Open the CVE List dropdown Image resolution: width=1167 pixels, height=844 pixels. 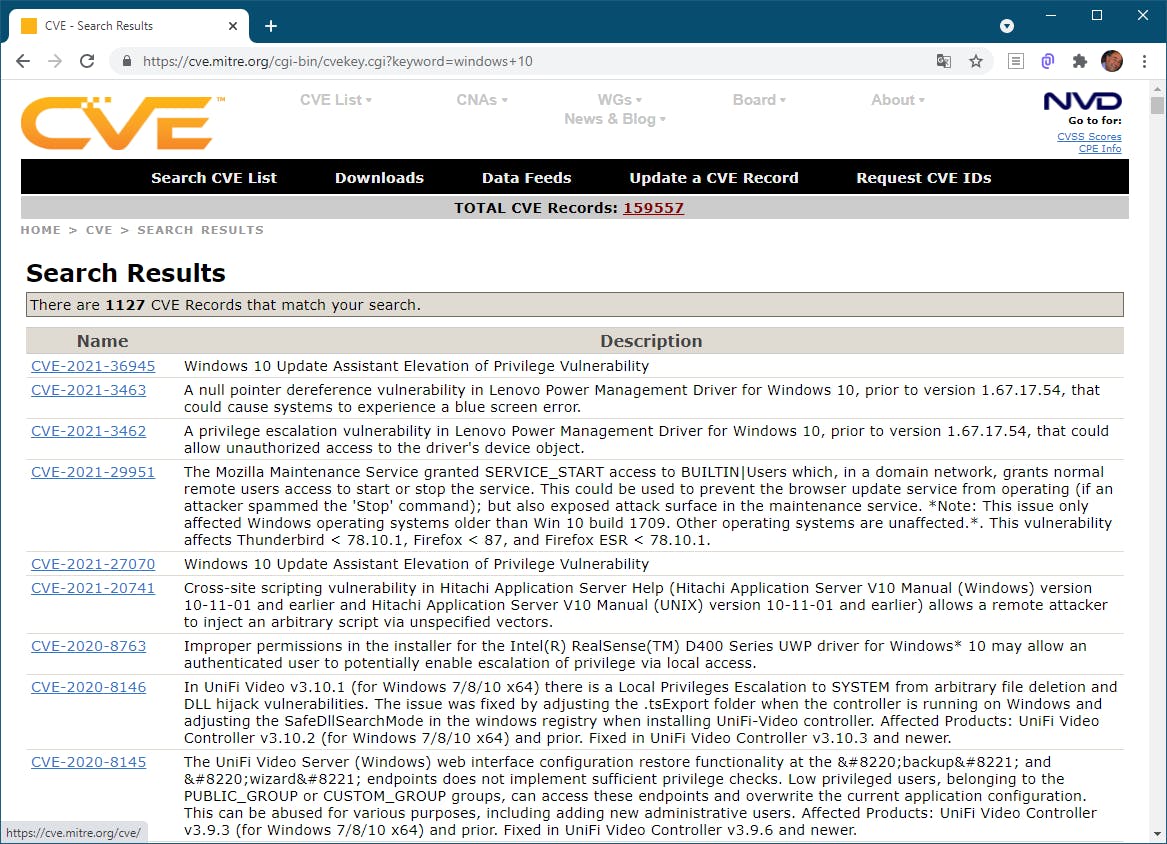335,100
